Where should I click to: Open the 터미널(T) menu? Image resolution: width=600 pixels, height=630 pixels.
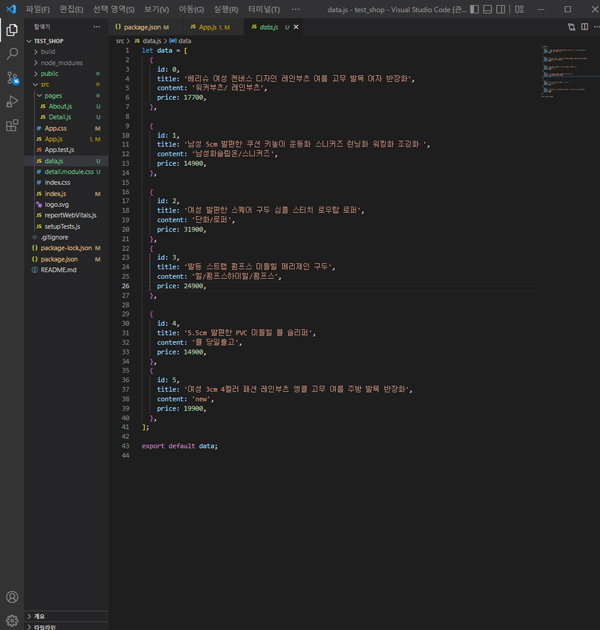[x=264, y=9]
